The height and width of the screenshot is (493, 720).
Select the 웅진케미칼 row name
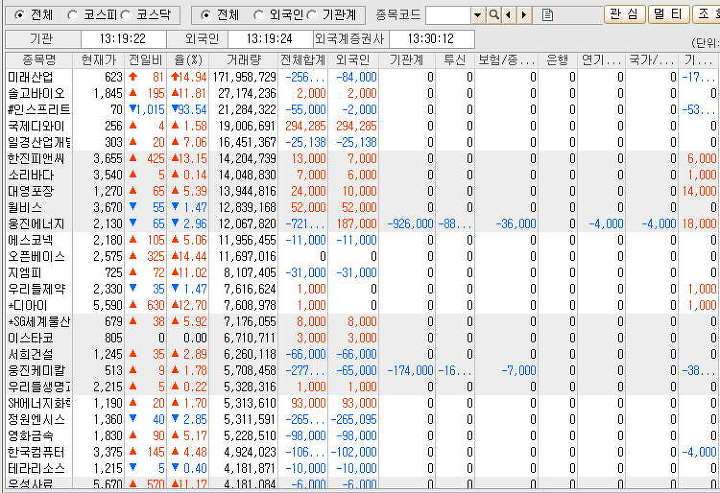click(x=36, y=370)
